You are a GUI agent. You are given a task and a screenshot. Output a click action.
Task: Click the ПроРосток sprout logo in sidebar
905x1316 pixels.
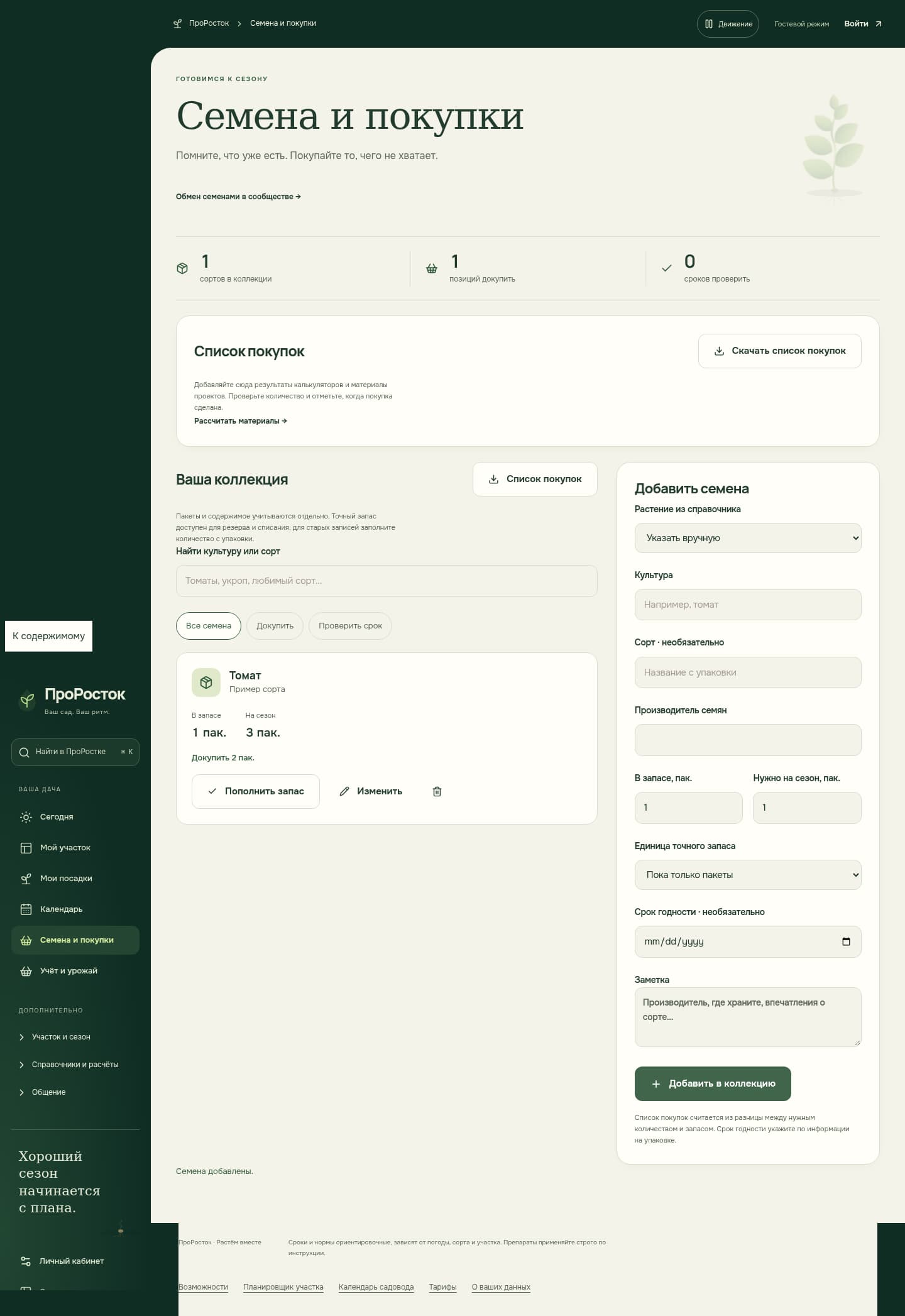tap(27, 699)
